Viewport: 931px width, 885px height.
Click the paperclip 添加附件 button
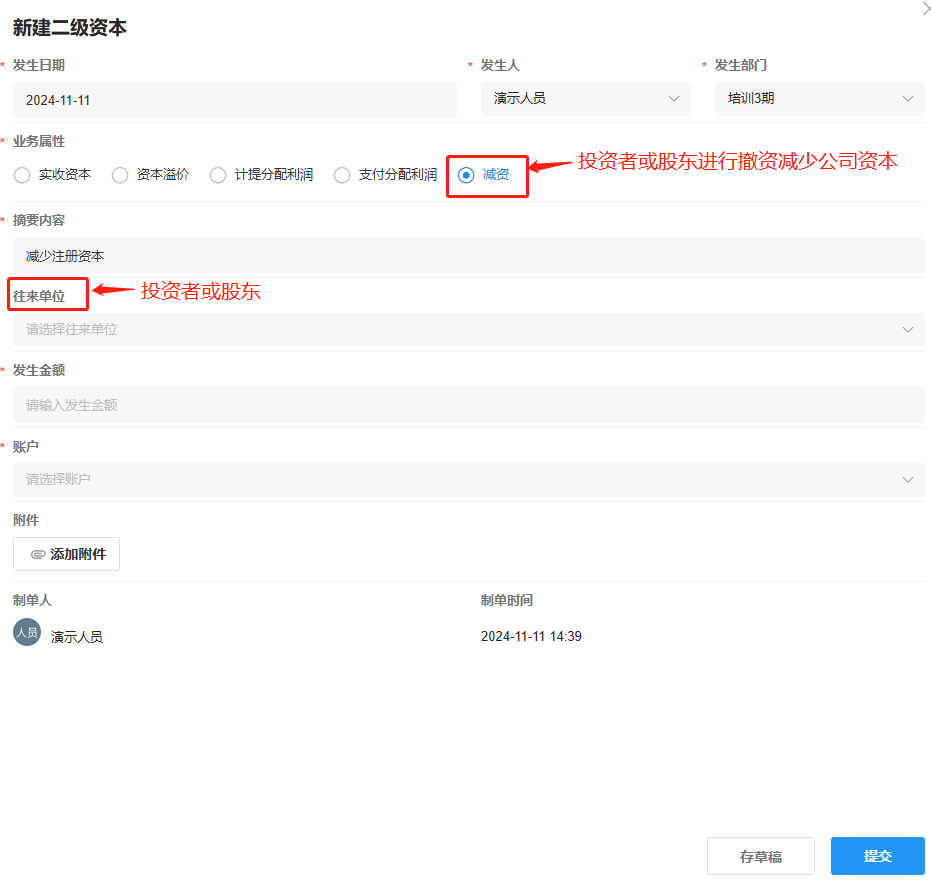coord(67,554)
